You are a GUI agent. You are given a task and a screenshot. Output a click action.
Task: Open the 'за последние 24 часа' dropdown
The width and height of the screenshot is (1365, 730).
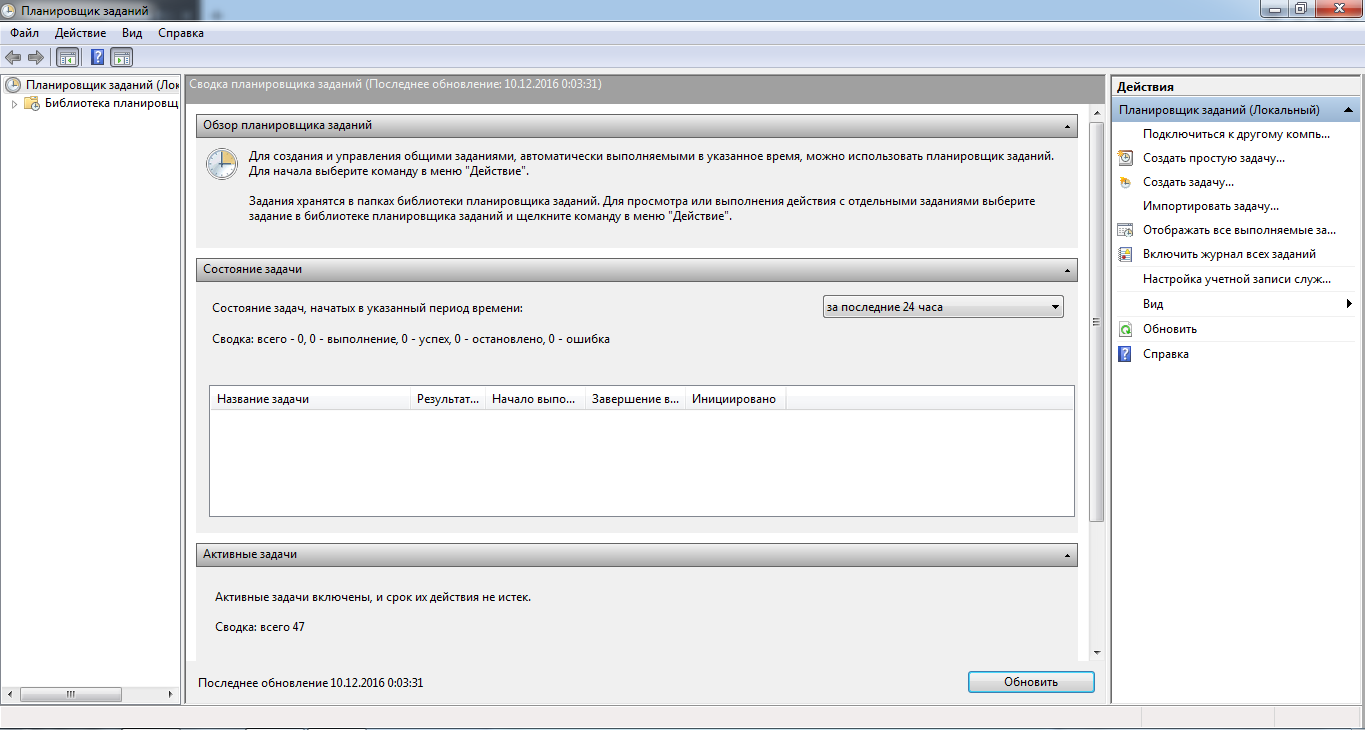942,307
